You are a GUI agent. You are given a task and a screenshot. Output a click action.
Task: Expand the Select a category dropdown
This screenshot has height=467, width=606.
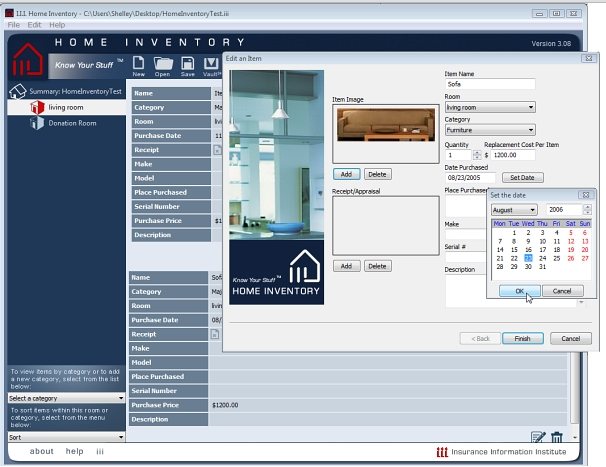pyautogui.click(x=65, y=398)
